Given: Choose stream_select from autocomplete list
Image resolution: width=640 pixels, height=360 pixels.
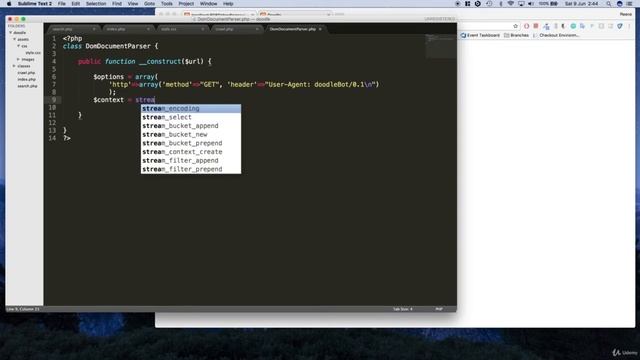Looking at the screenshot, I should coord(191,117).
